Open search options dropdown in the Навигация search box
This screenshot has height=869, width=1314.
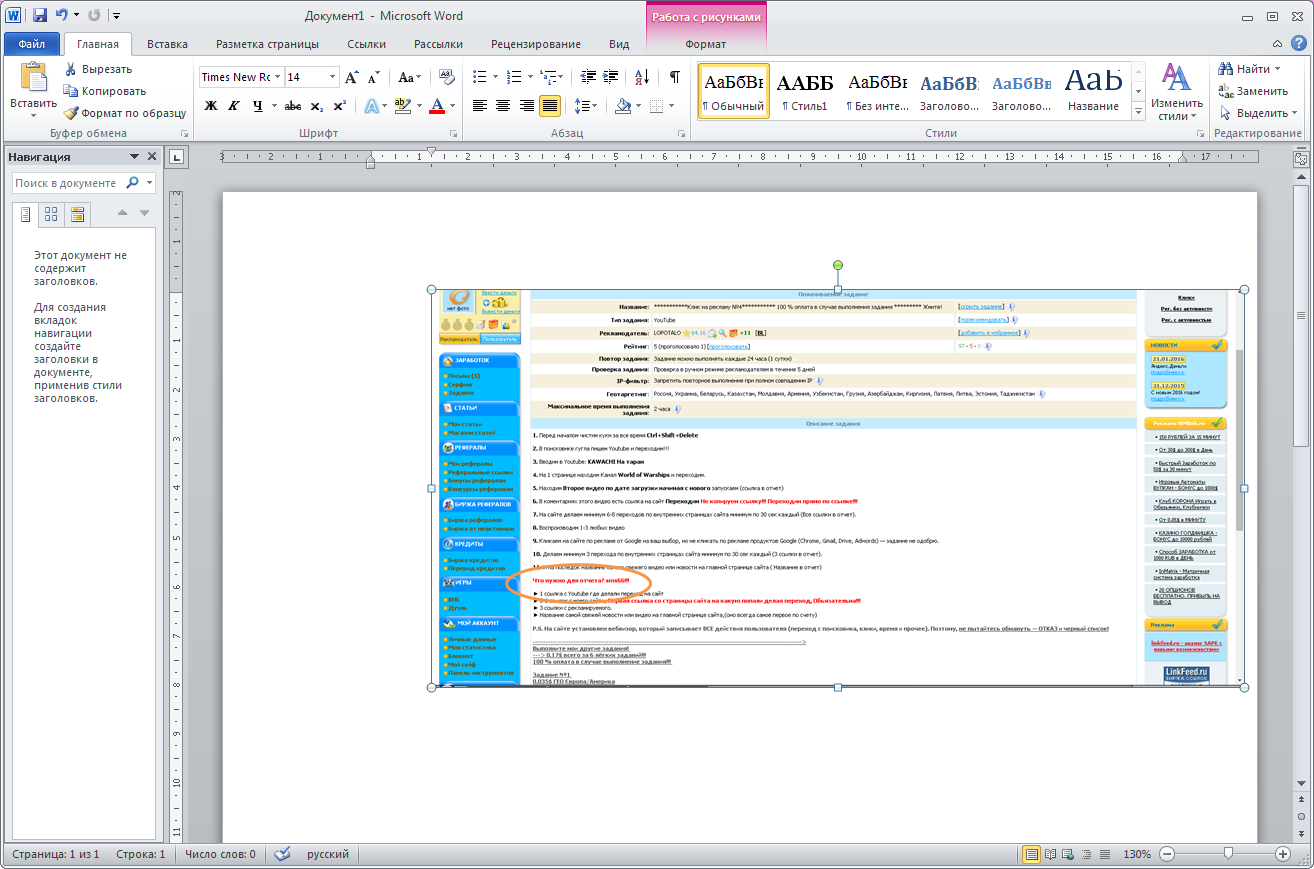[150, 183]
